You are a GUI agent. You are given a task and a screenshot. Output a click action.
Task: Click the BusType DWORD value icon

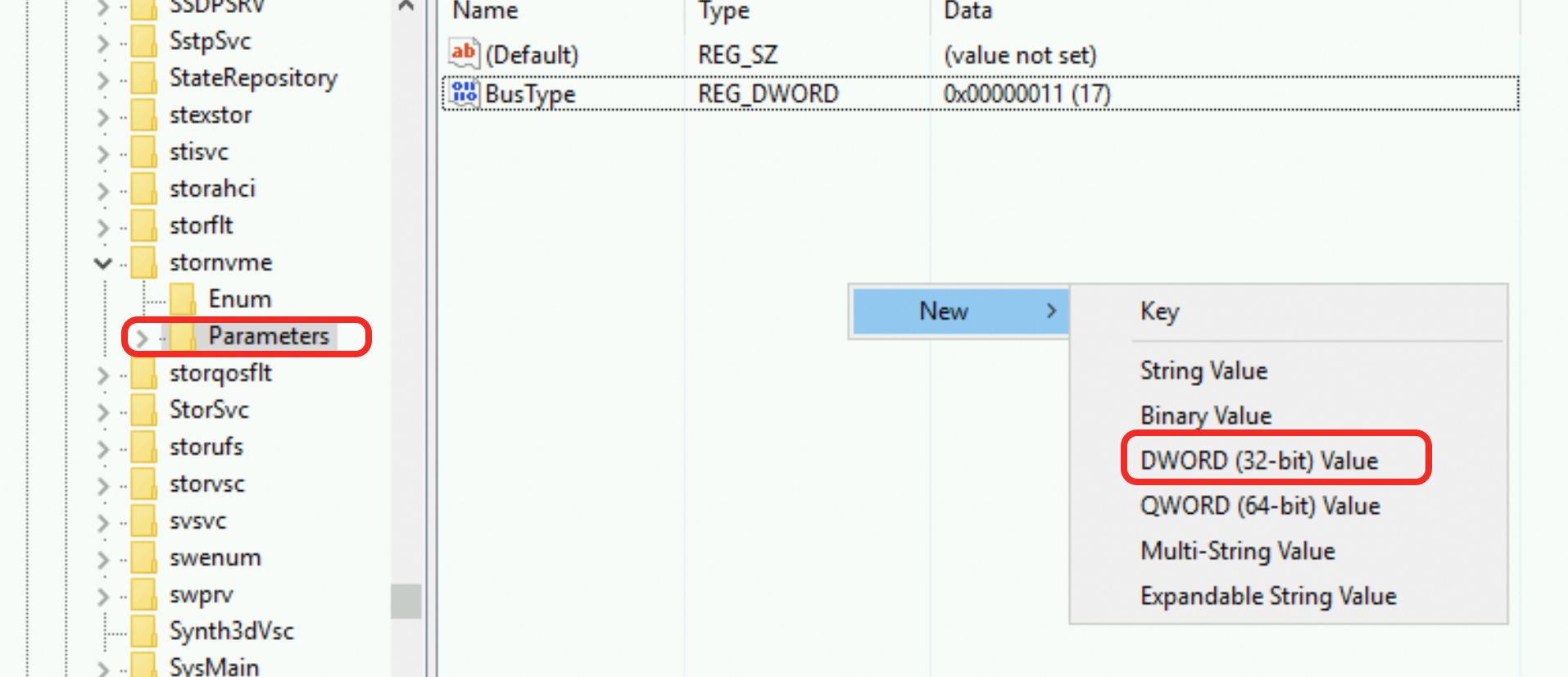point(464,93)
